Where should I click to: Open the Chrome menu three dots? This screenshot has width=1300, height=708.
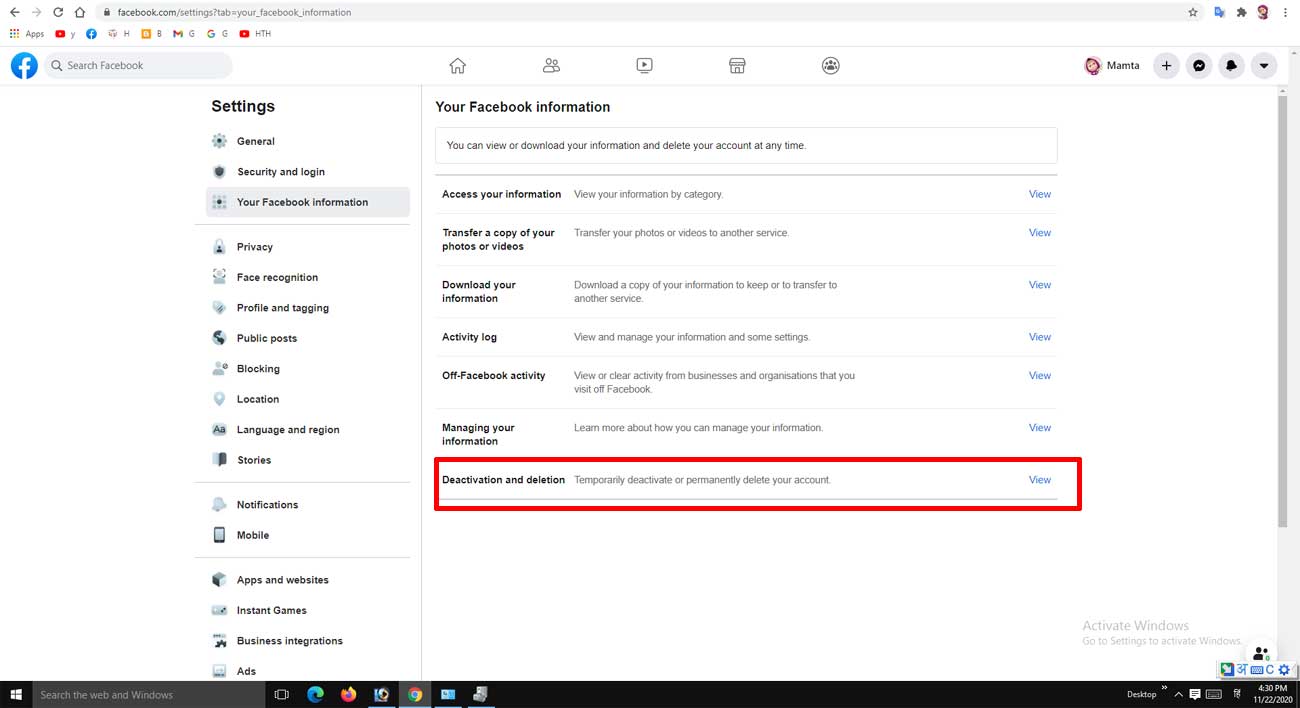pyautogui.click(x=1286, y=13)
